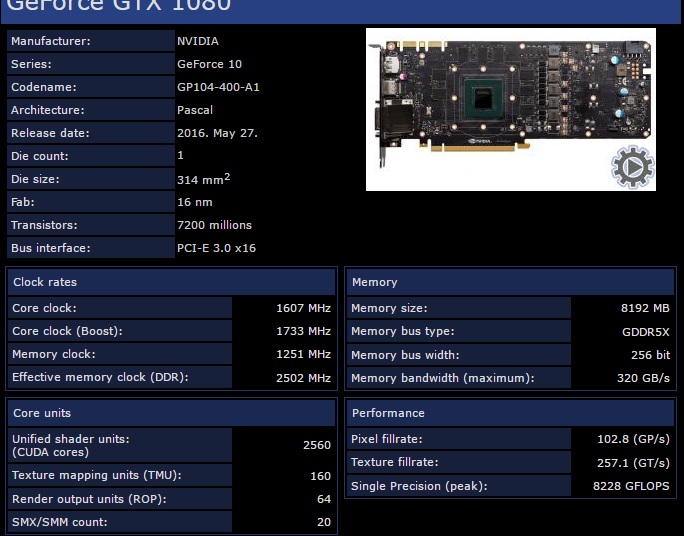Screen dimensions: 684x536
Task: Click the Core units section header
Action: point(171,413)
